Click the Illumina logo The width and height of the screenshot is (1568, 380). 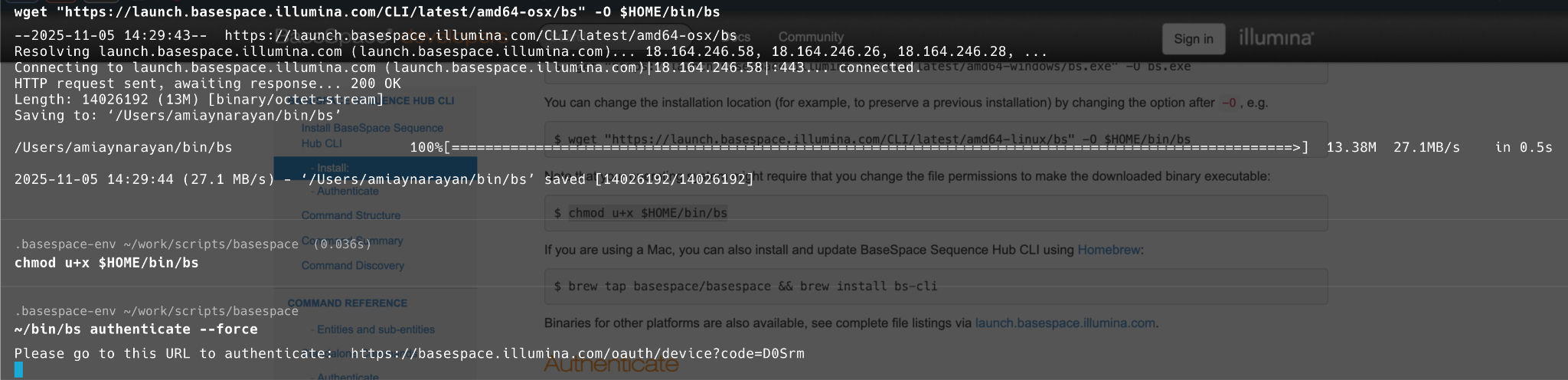click(x=1276, y=38)
